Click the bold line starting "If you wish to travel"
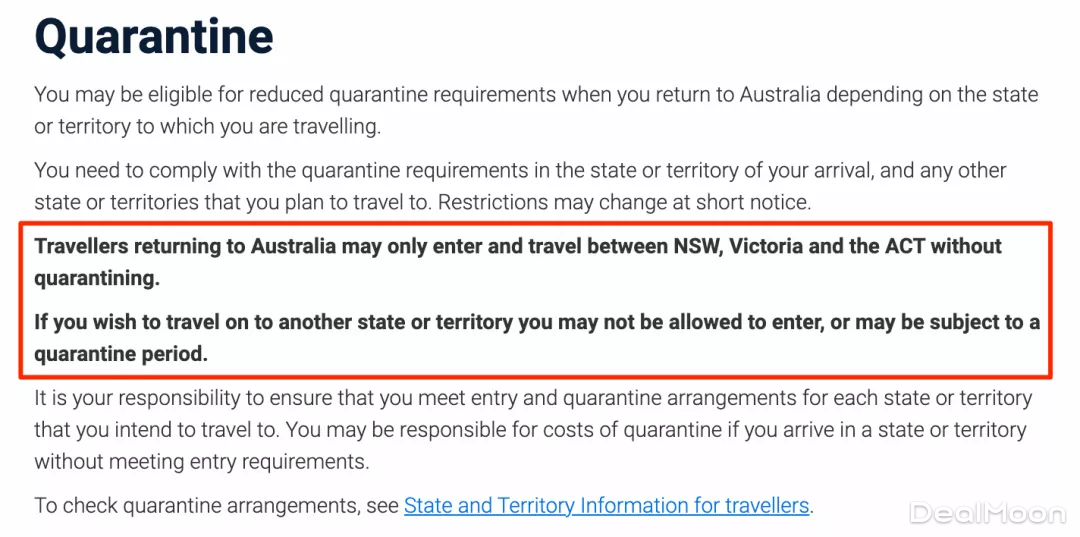This screenshot has height=537, width=1080. coord(537,322)
